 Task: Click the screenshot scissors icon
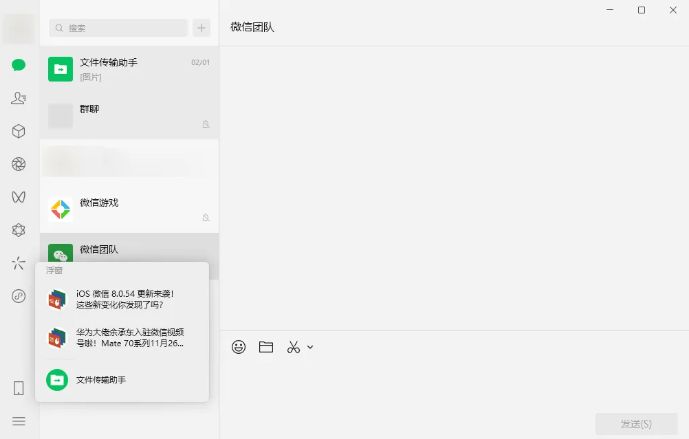294,347
